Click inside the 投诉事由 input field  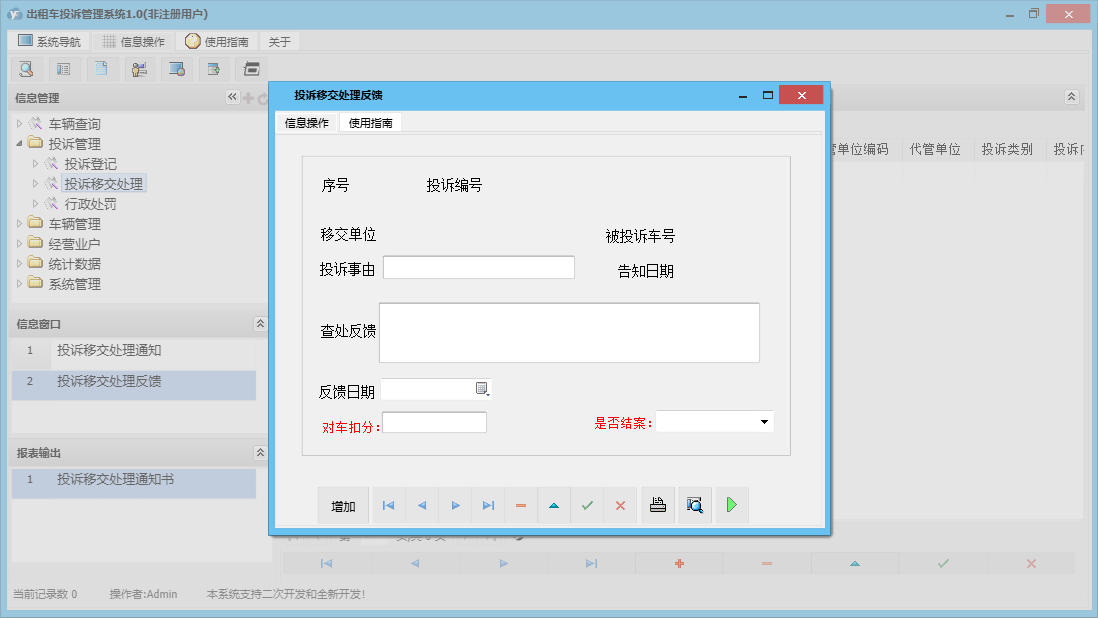478,267
